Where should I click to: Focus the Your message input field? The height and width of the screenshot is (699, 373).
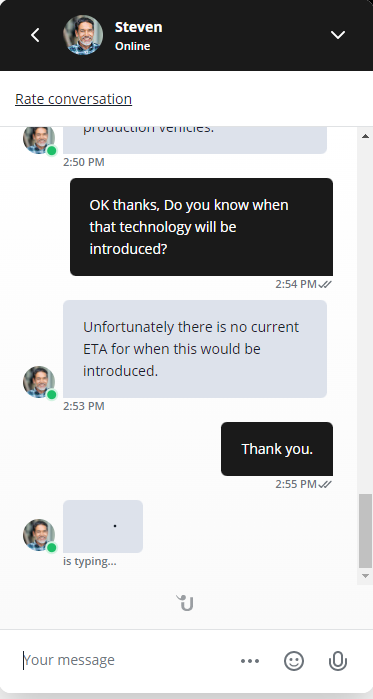125,660
